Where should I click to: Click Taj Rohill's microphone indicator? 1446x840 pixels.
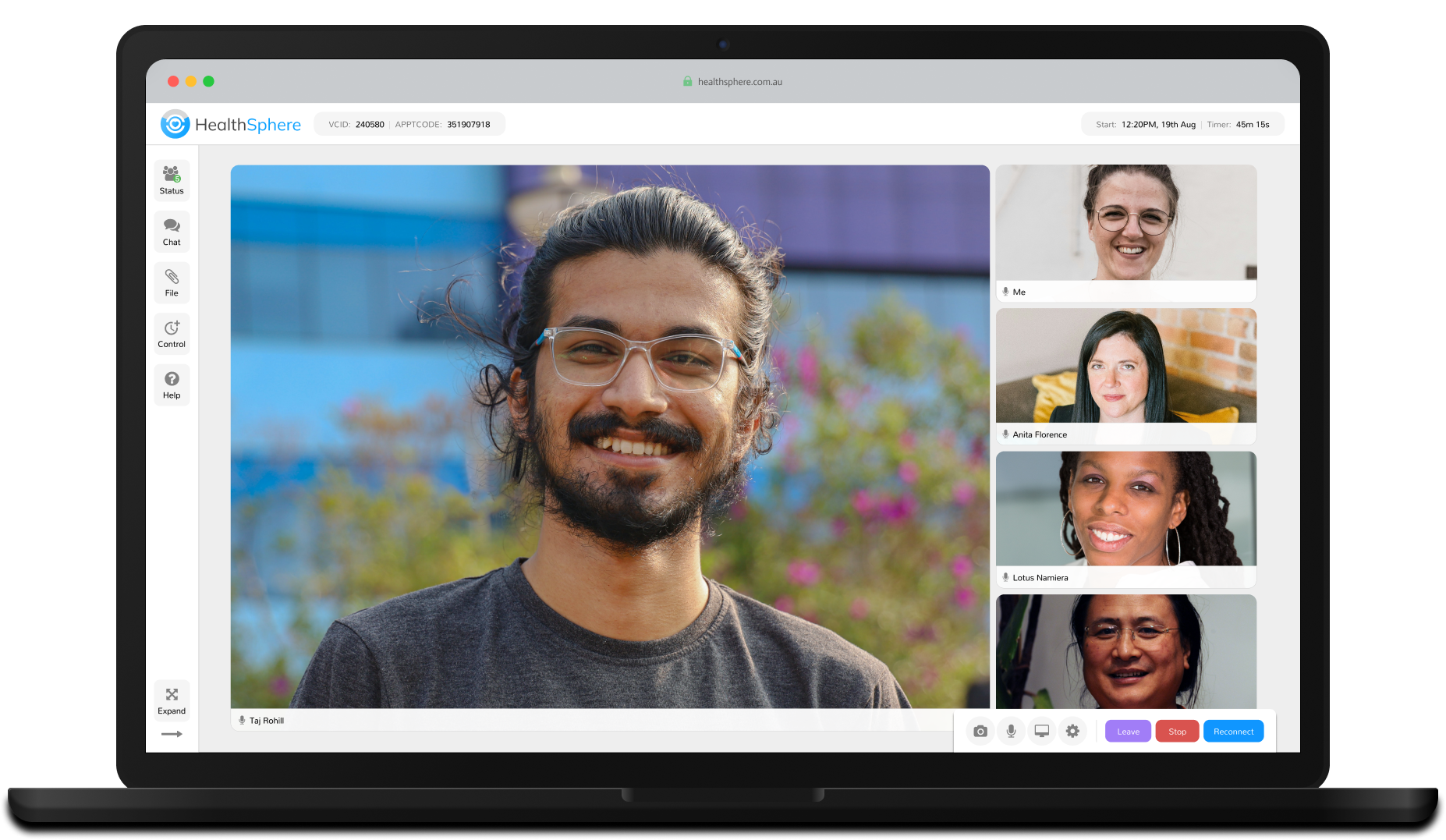pyautogui.click(x=243, y=721)
